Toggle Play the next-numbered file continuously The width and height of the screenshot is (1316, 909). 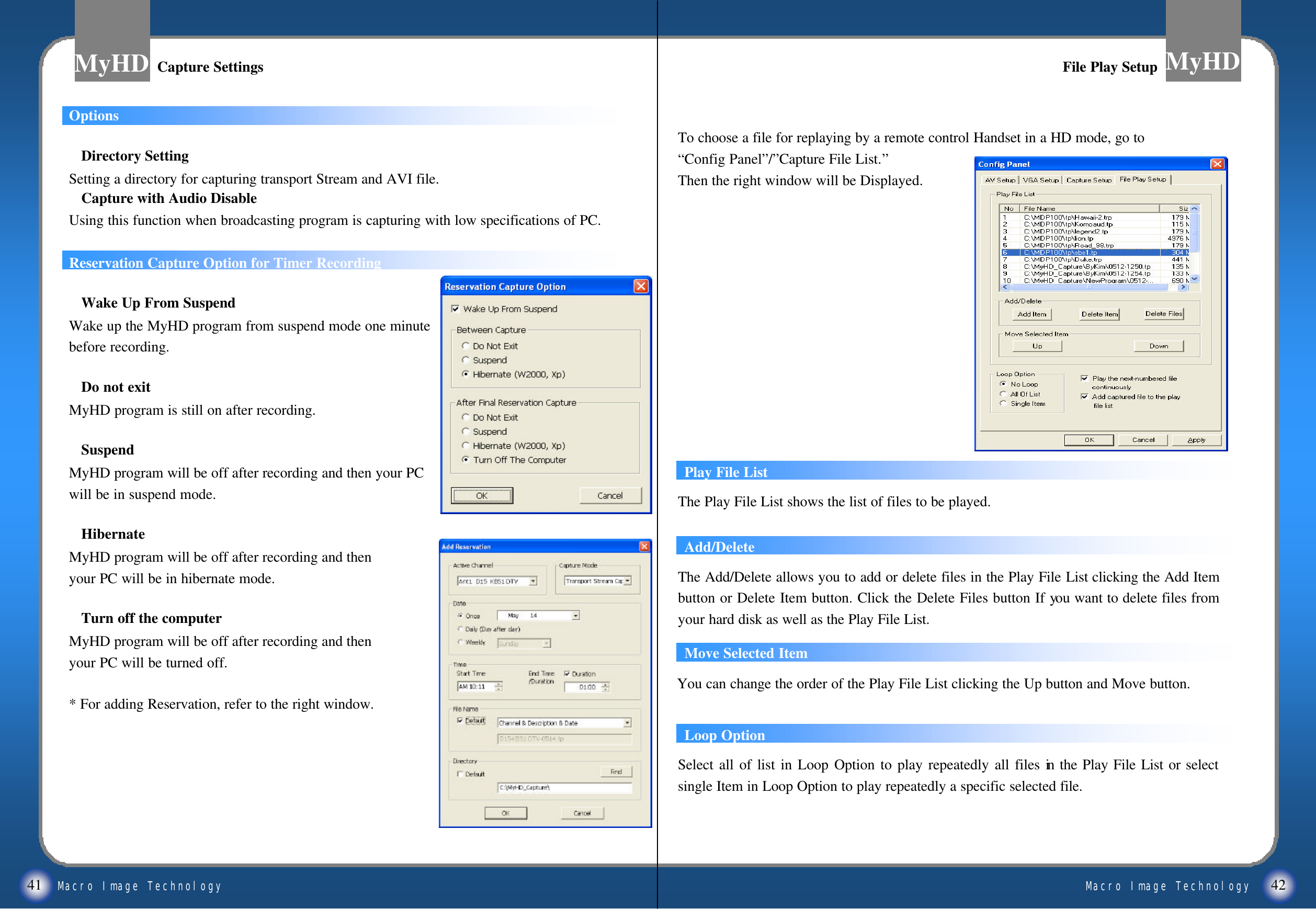click(1084, 378)
